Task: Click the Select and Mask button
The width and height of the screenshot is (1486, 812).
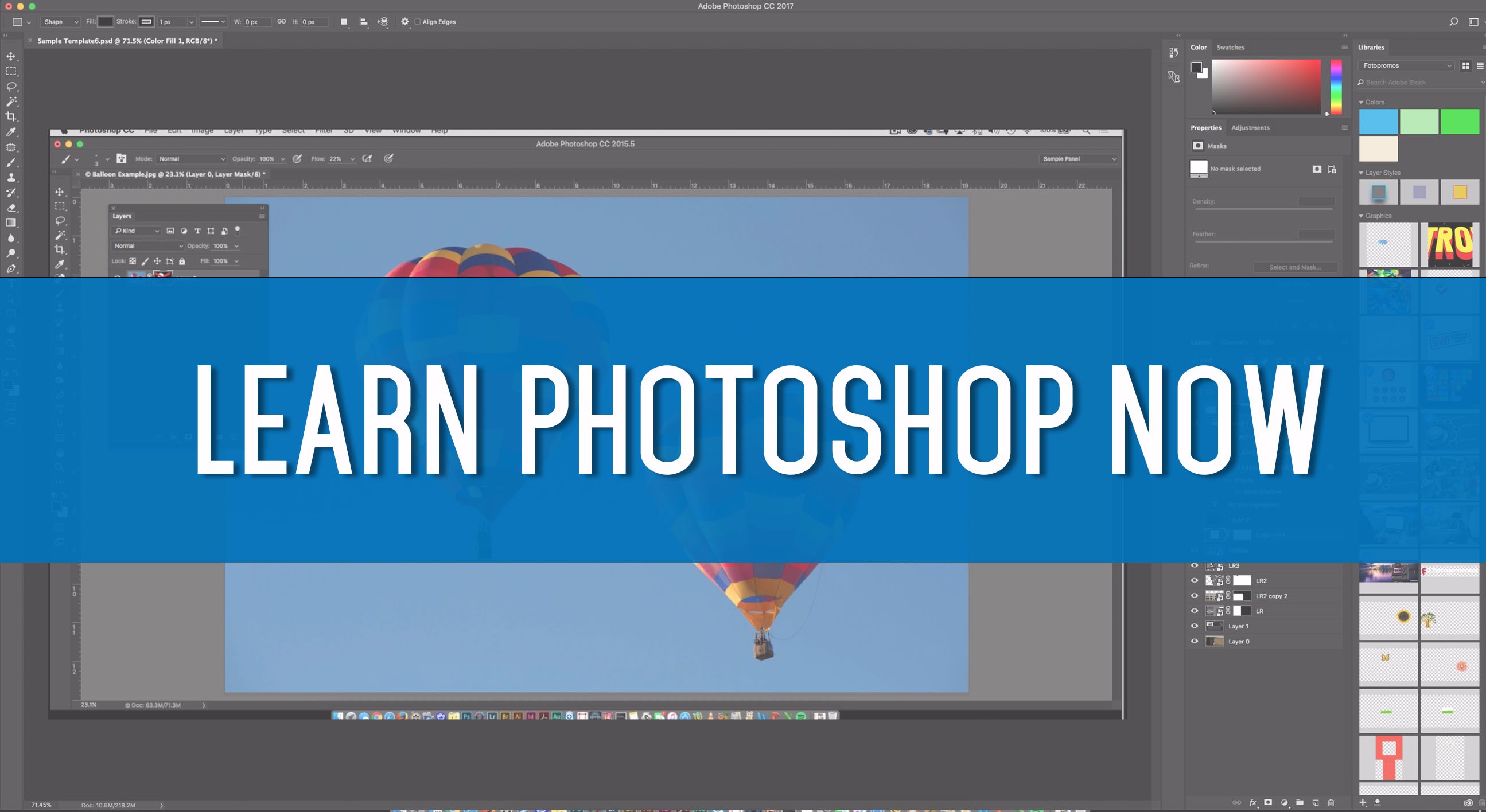Action: point(1295,267)
